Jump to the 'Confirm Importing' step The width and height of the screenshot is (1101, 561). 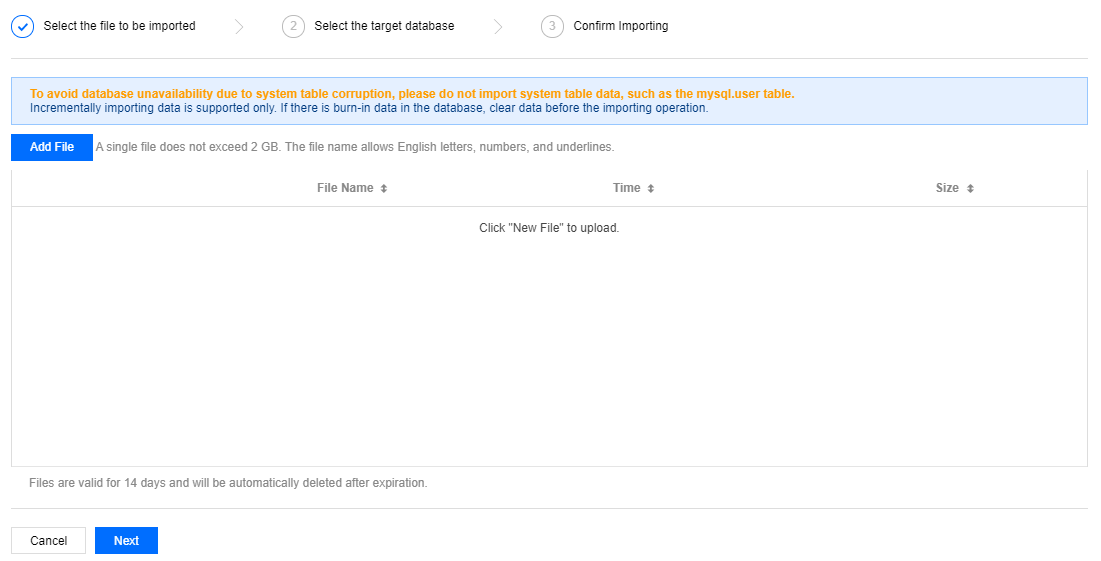click(x=620, y=26)
